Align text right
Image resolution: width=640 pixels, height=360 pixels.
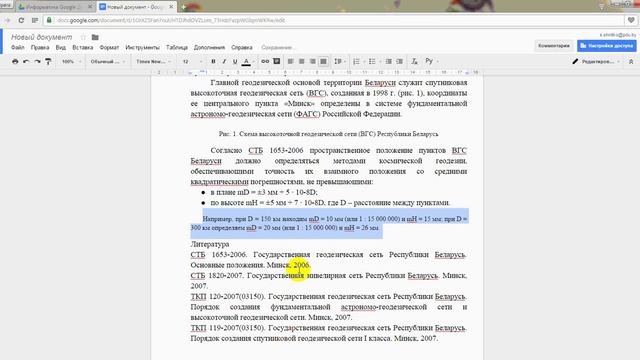coord(313,62)
